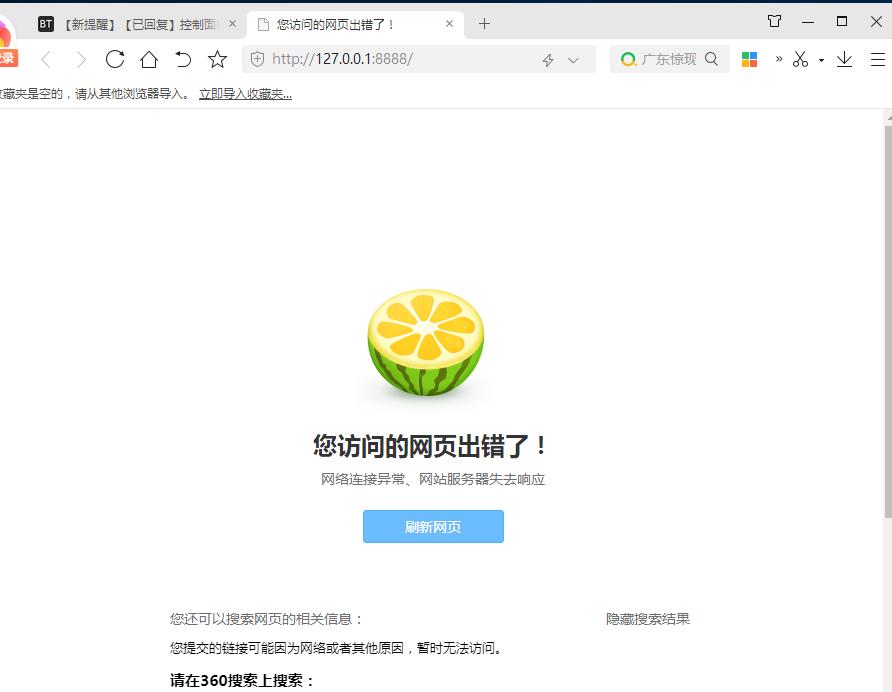Click the address bar showing 127.0.0.1:8888
This screenshot has height=692, width=892.
(419, 59)
